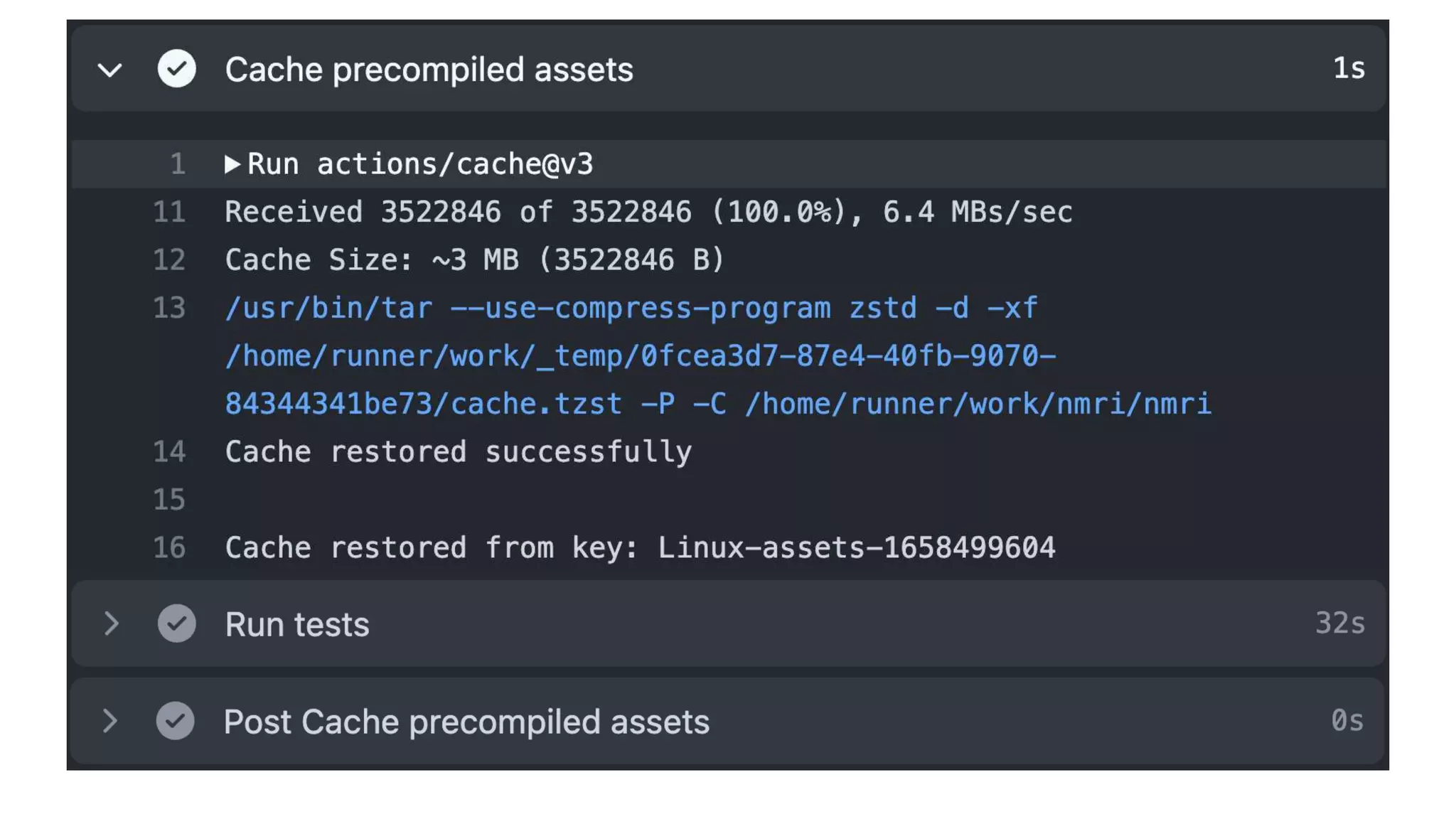
Task: Expand the Post Cache precompiled assets step
Action: tap(110, 721)
